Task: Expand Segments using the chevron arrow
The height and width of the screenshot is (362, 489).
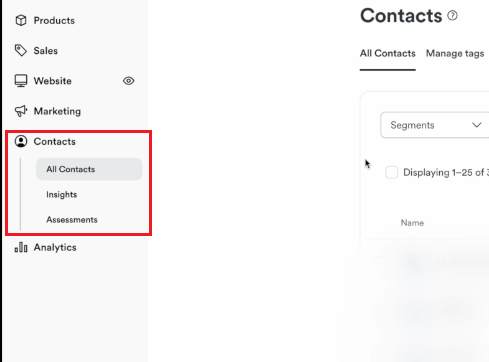Action: (x=477, y=125)
